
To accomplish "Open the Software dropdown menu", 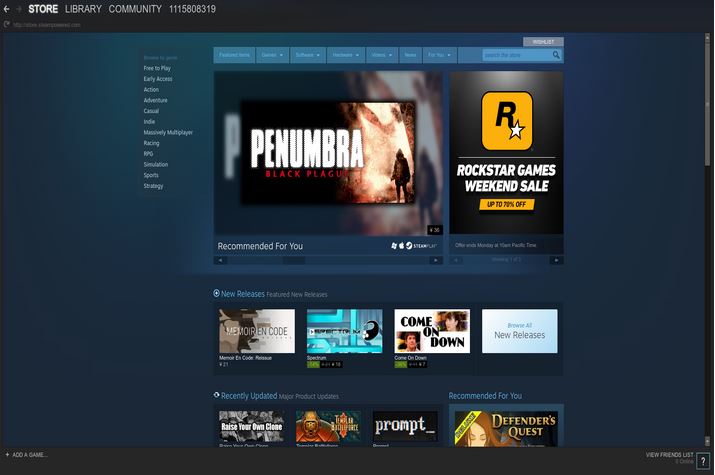I will 308,55.
